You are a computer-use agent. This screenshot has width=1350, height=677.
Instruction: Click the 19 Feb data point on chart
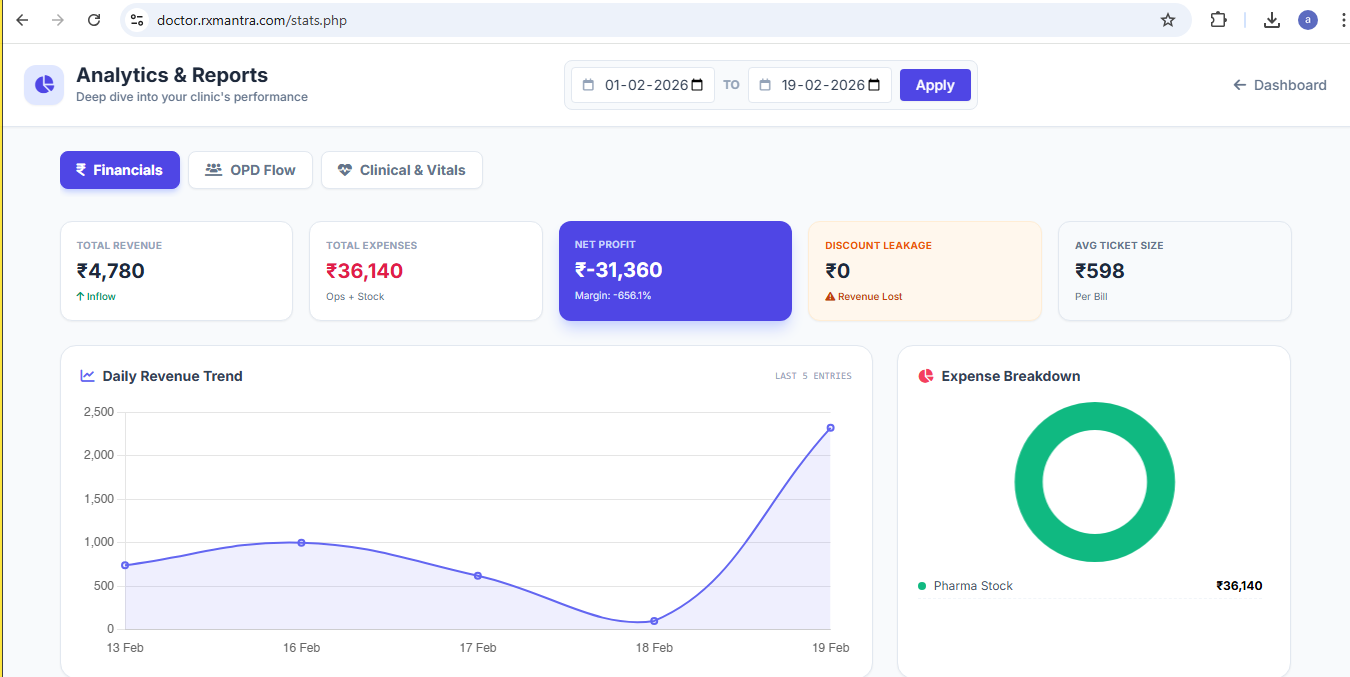pos(830,428)
